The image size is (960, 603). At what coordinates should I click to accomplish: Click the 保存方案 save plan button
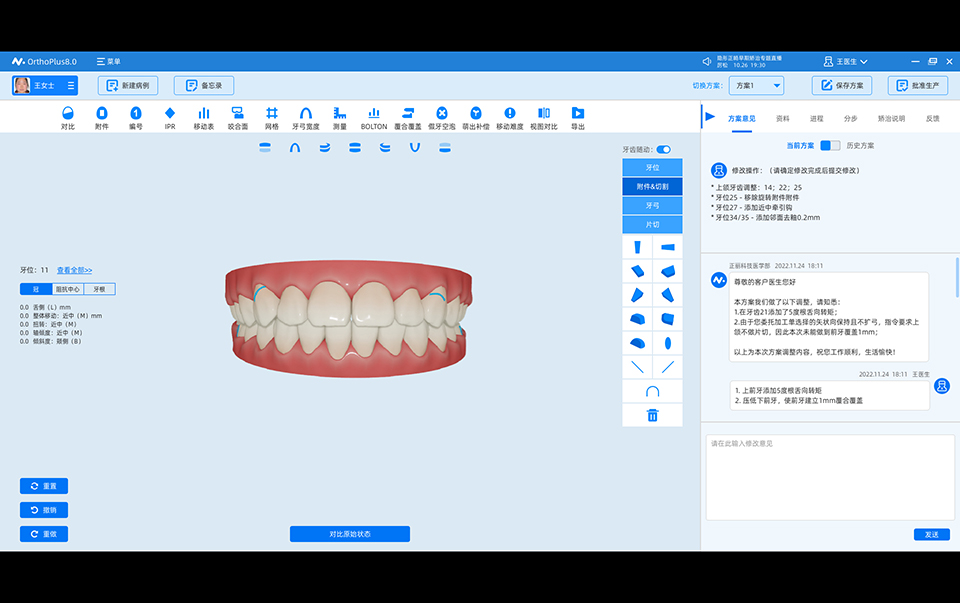click(x=843, y=86)
